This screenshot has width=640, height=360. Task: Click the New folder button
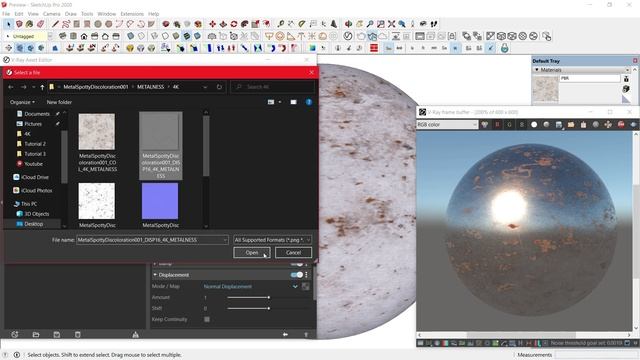[x=59, y=102]
